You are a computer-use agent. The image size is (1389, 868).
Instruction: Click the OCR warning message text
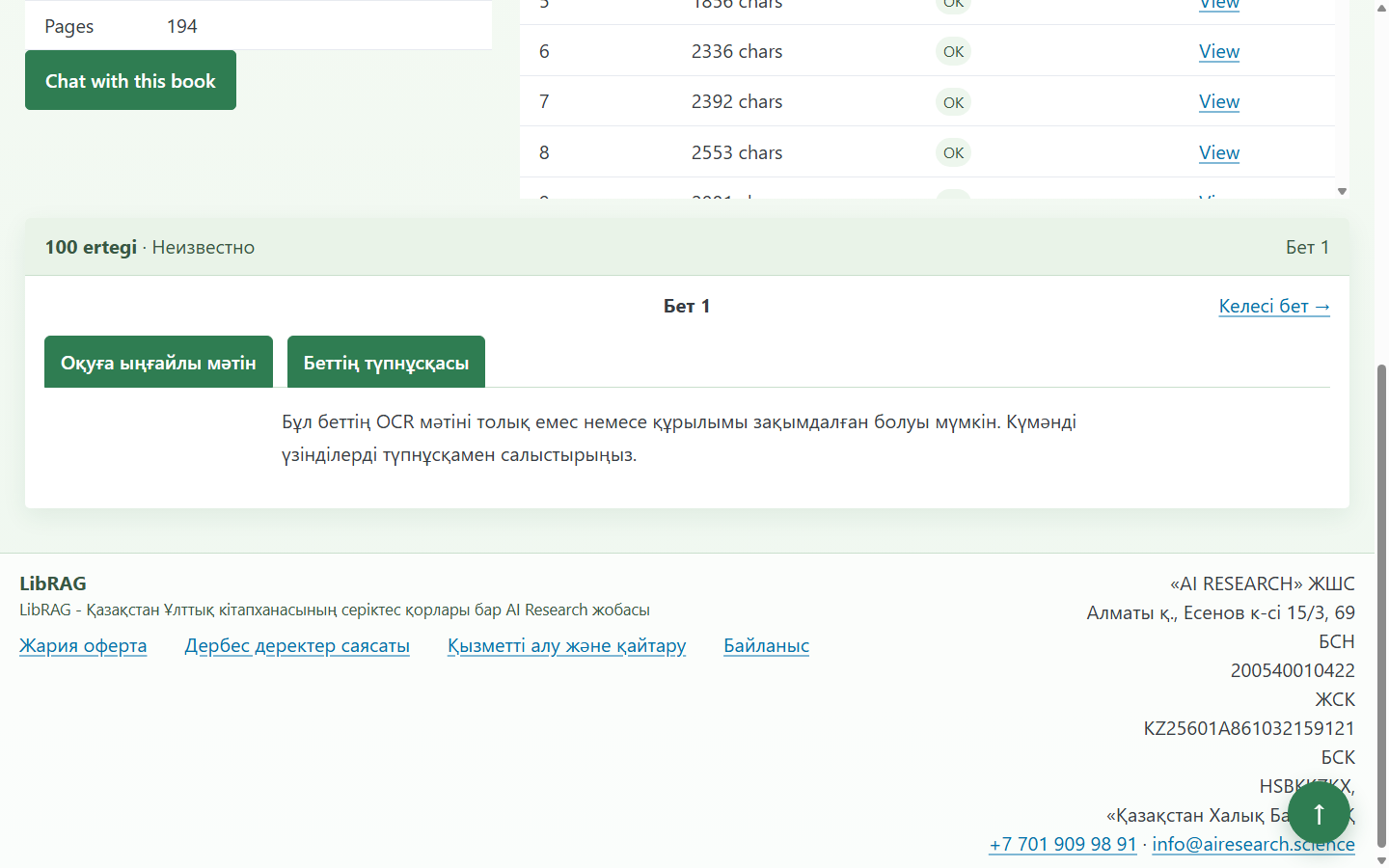pos(679,438)
